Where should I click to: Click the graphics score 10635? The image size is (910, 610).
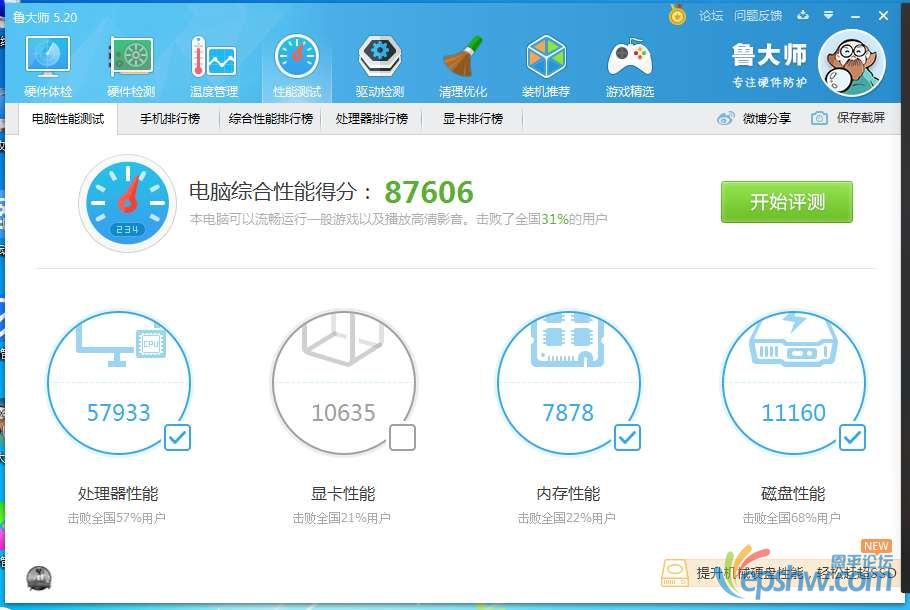click(x=344, y=413)
